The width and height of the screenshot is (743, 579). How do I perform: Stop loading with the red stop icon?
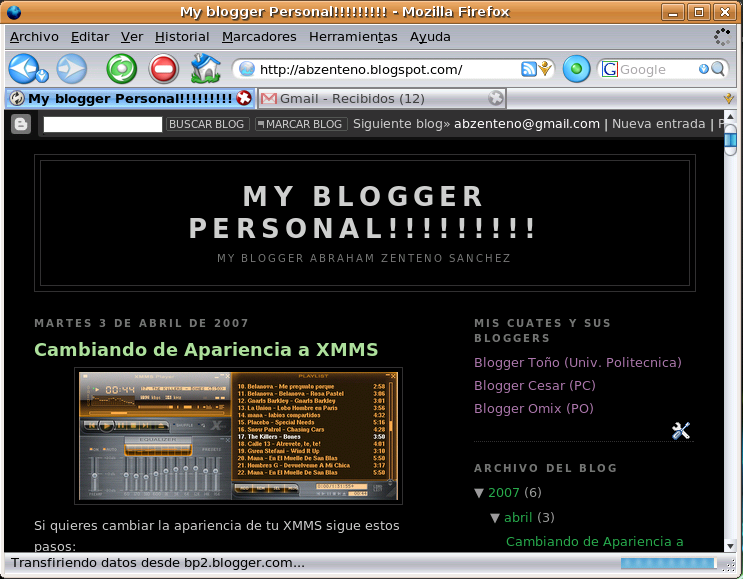point(164,69)
